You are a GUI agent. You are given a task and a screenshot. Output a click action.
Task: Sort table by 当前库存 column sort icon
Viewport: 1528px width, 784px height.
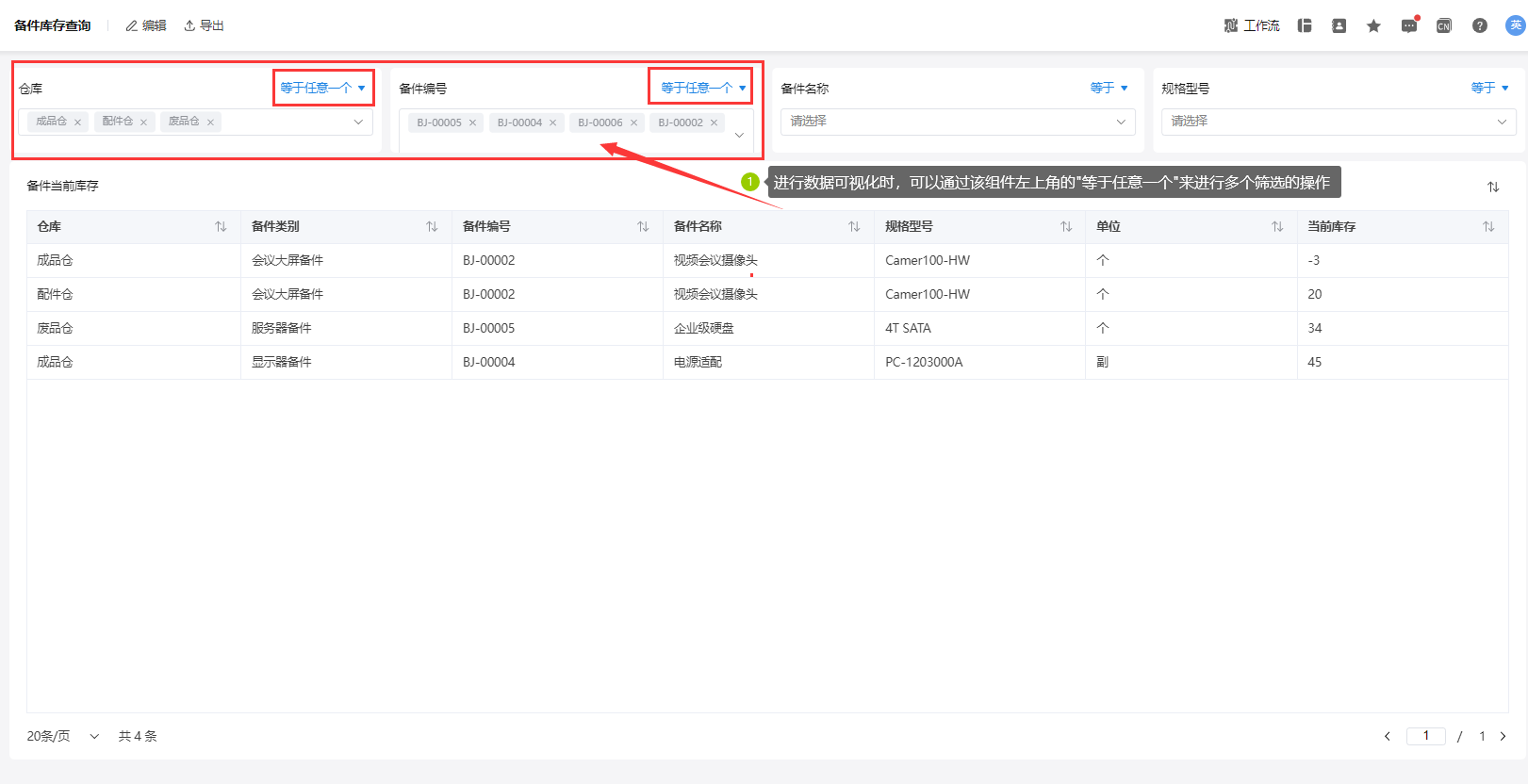coord(1488,226)
